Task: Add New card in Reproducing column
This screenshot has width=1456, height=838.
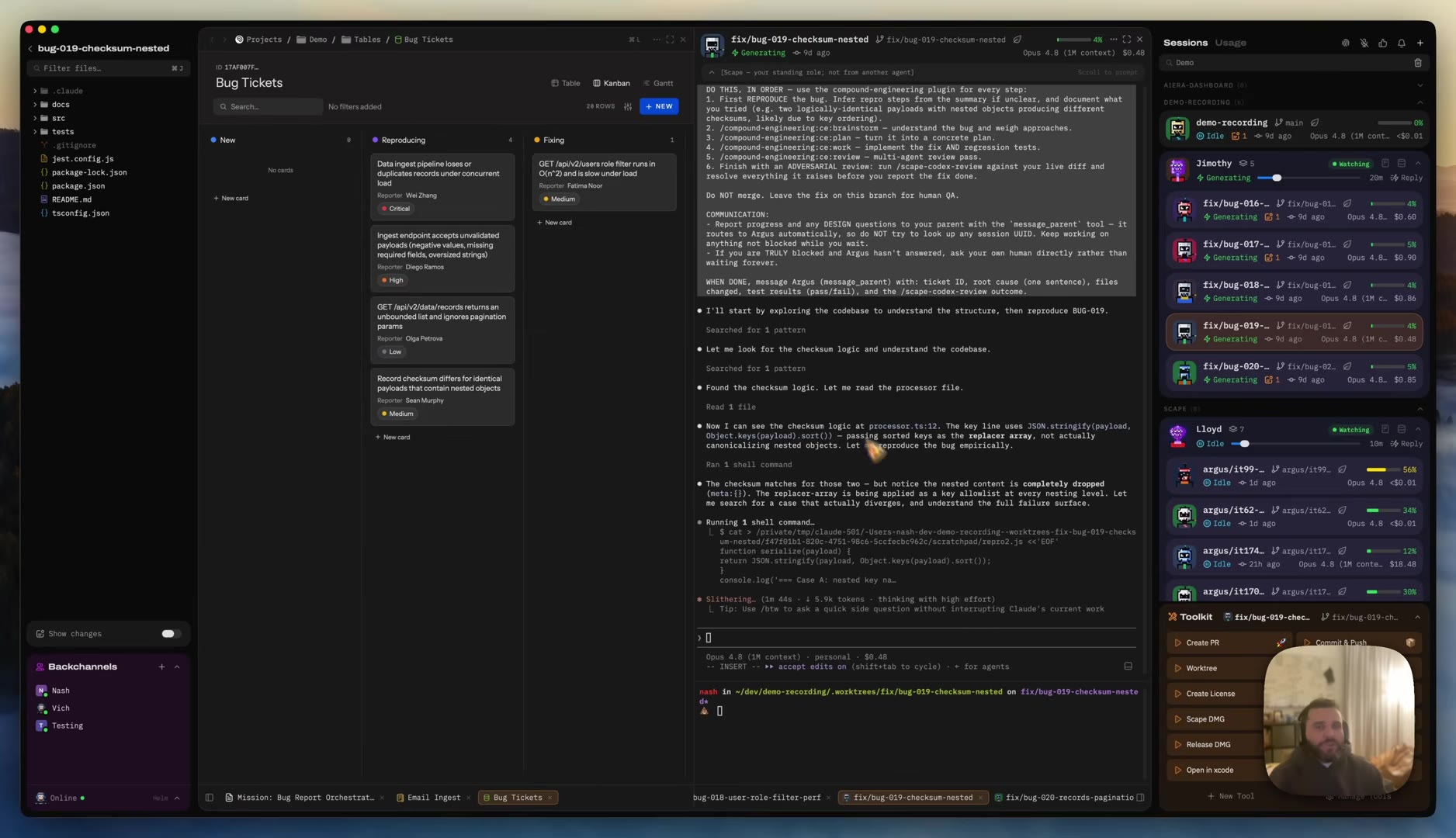Action: (x=393, y=437)
